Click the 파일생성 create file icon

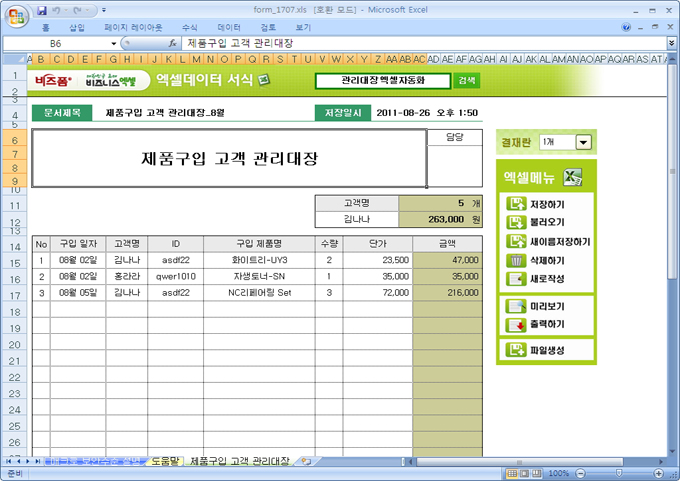tap(517, 350)
